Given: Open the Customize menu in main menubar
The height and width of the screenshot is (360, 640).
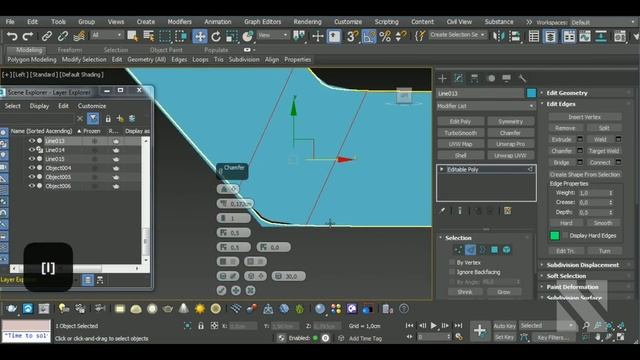Looking at the screenshot, I should 348,22.
